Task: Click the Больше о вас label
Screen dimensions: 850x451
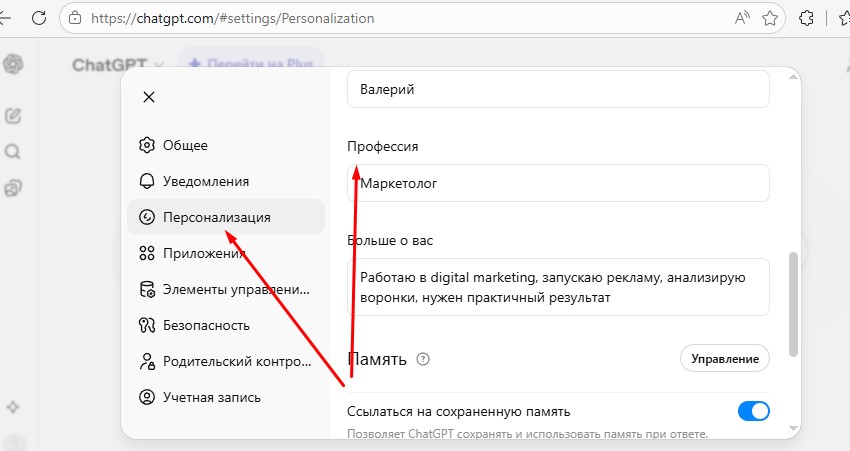Action: point(390,240)
